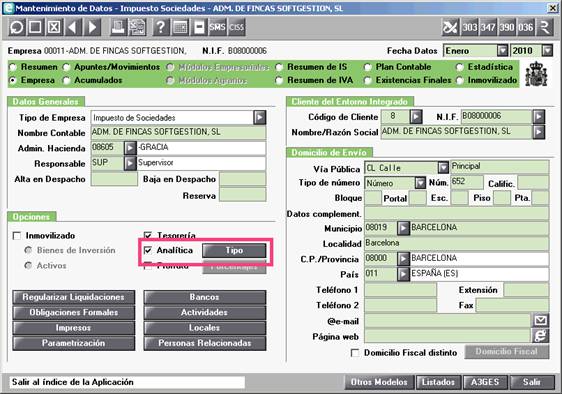Click the browser icon beside Página web
Screen dimensions: 562x394
point(540,336)
